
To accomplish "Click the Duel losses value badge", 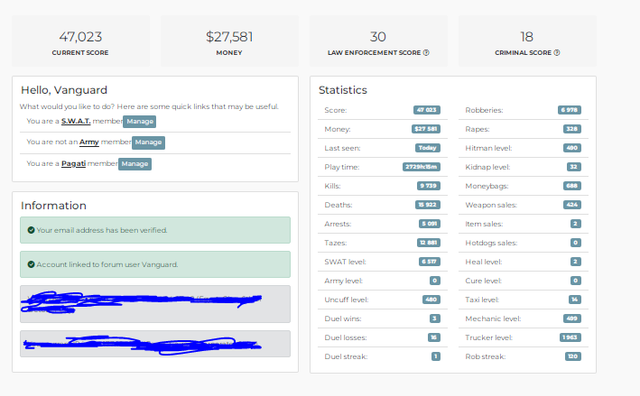I will point(434,338).
